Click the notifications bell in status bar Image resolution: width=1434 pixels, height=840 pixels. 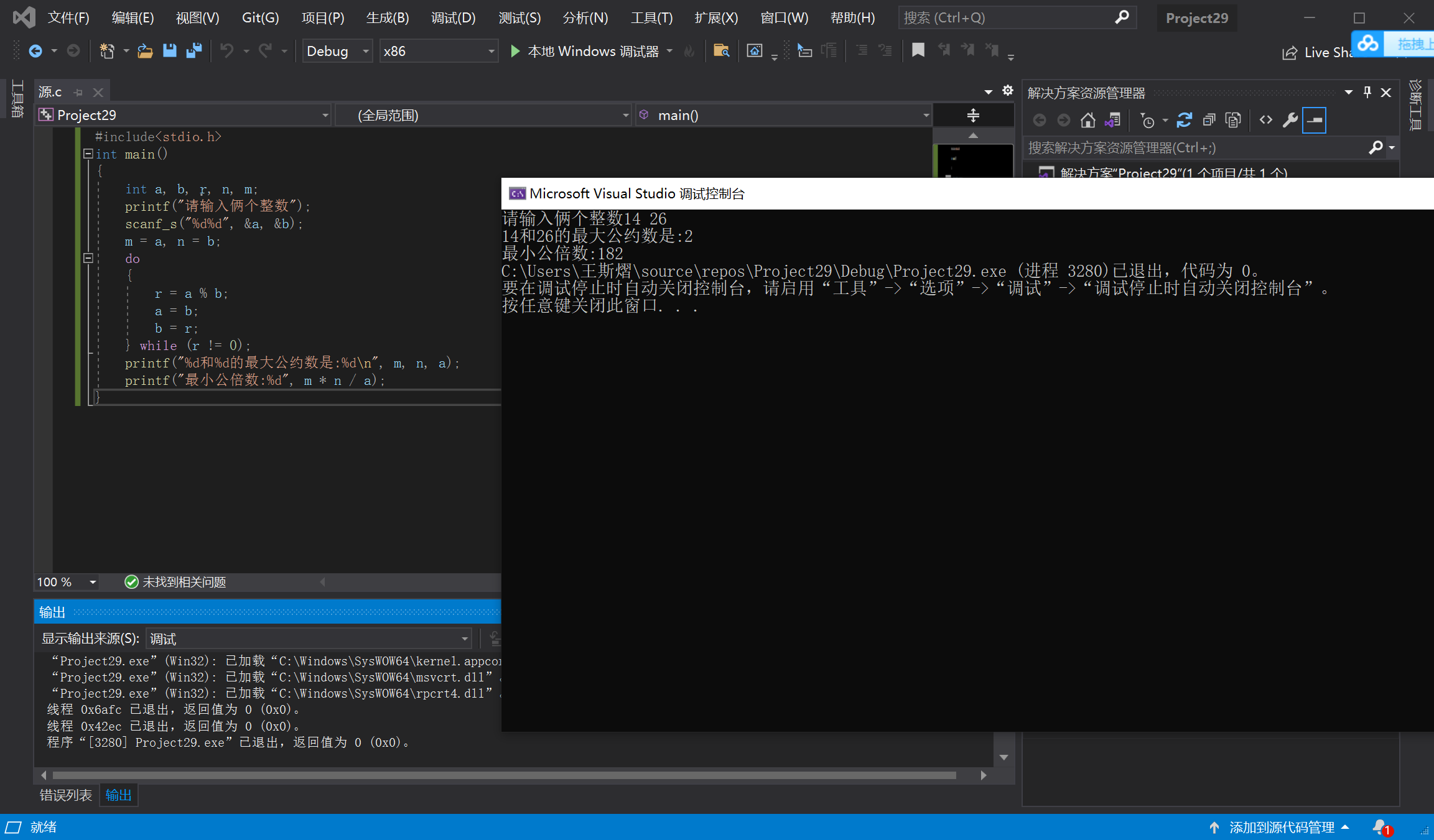(x=1379, y=827)
